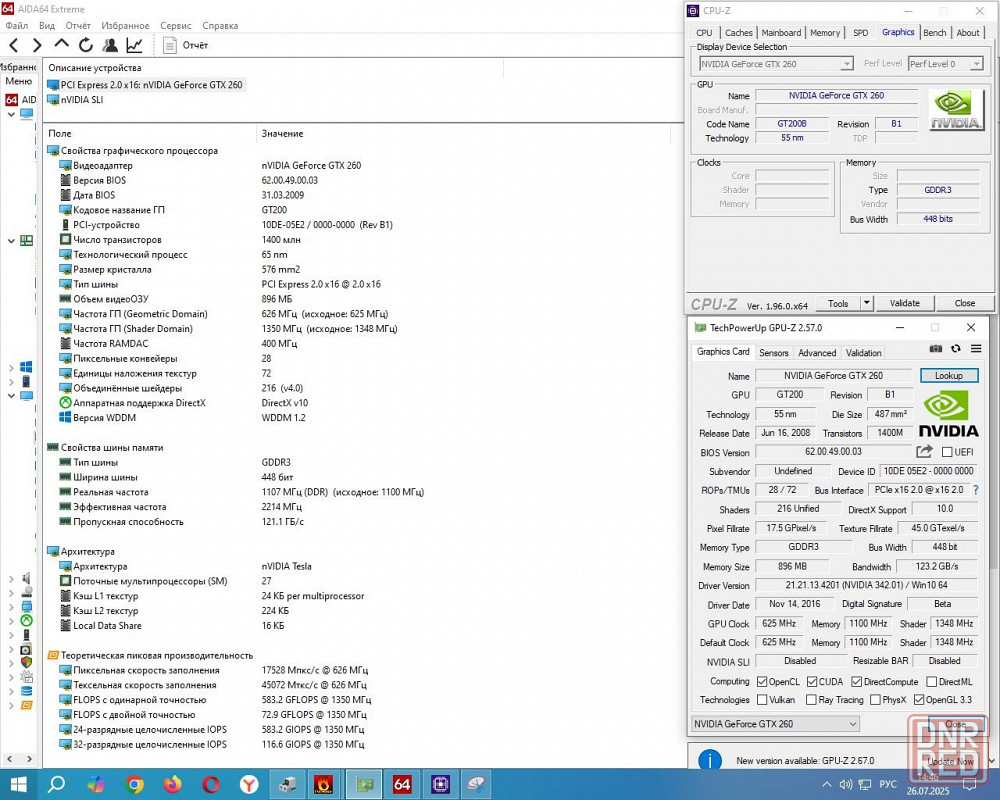Refresh GPU-Z data icon
The image size is (1000, 800).
955,348
